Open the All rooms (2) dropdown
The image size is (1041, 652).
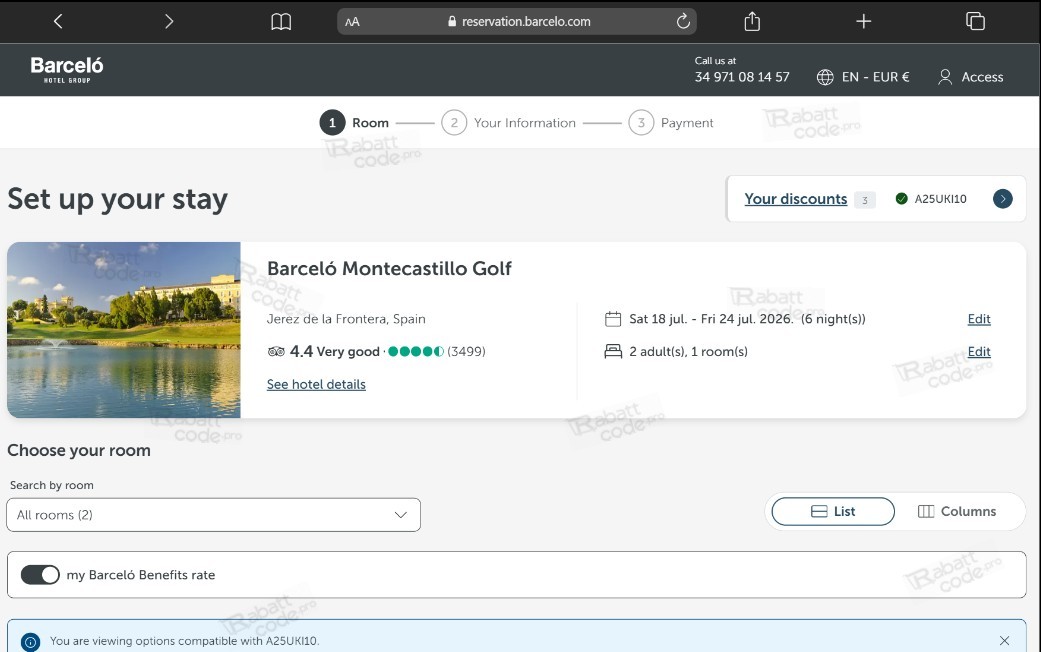click(x=213, y=515)
